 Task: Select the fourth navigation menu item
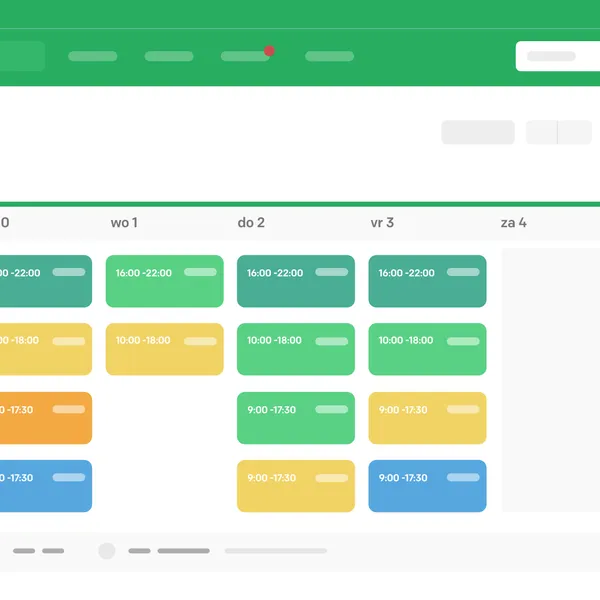point(329,57)
